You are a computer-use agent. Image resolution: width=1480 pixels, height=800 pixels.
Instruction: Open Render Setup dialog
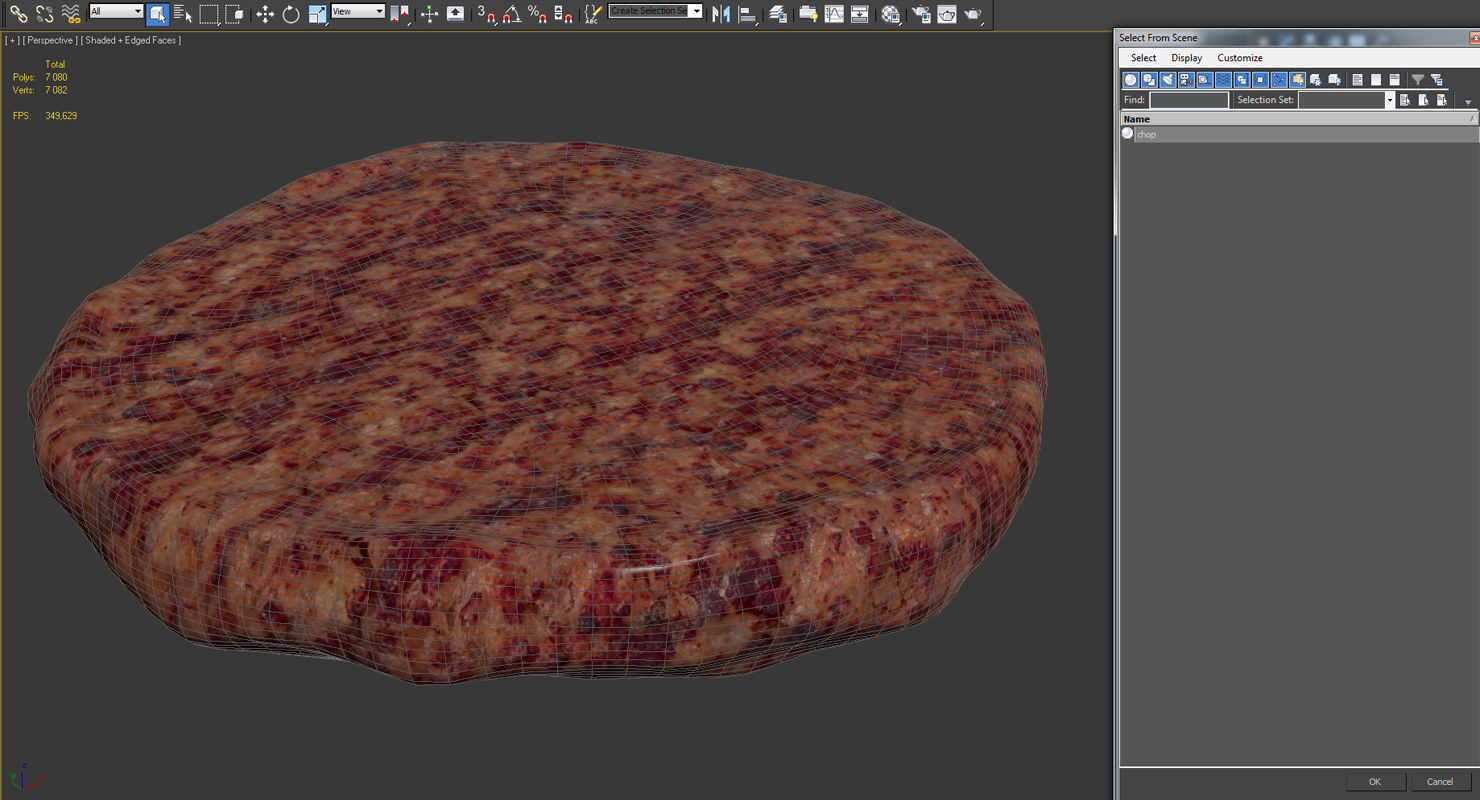[921, 14]
